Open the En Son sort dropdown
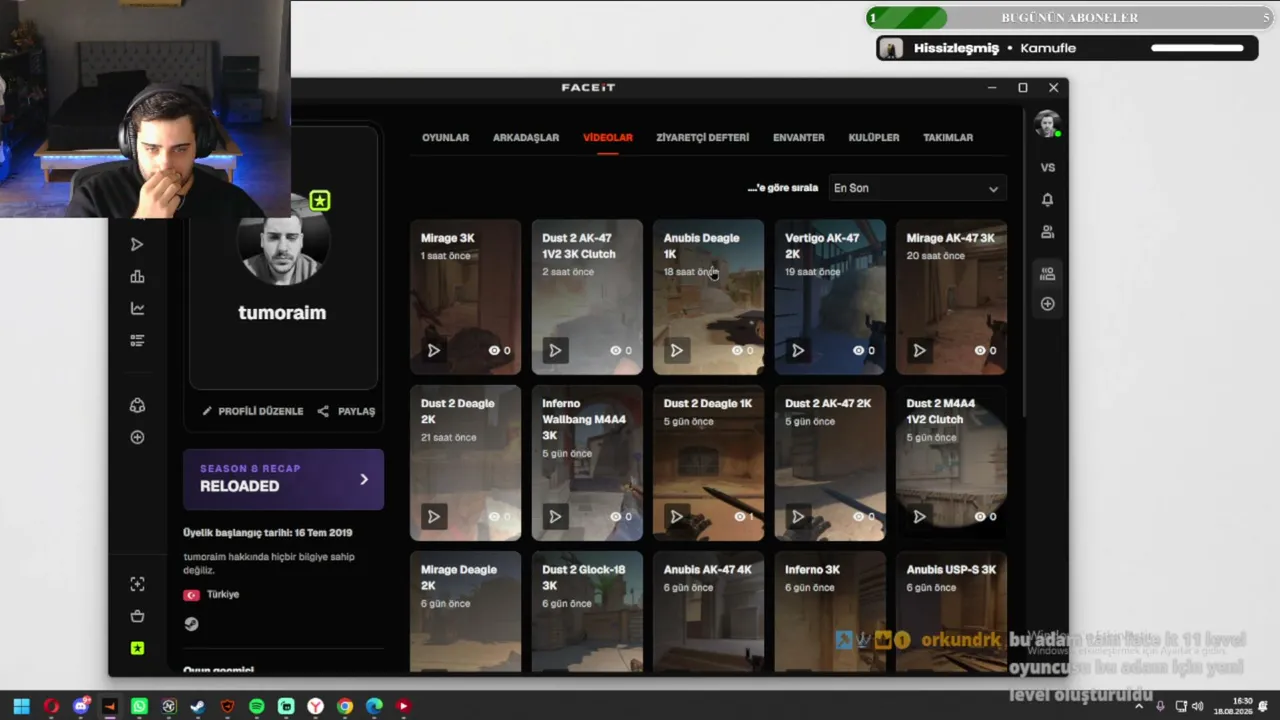Image resolution: width=1280 pixels, height=720 pixels. click(917, 188)
